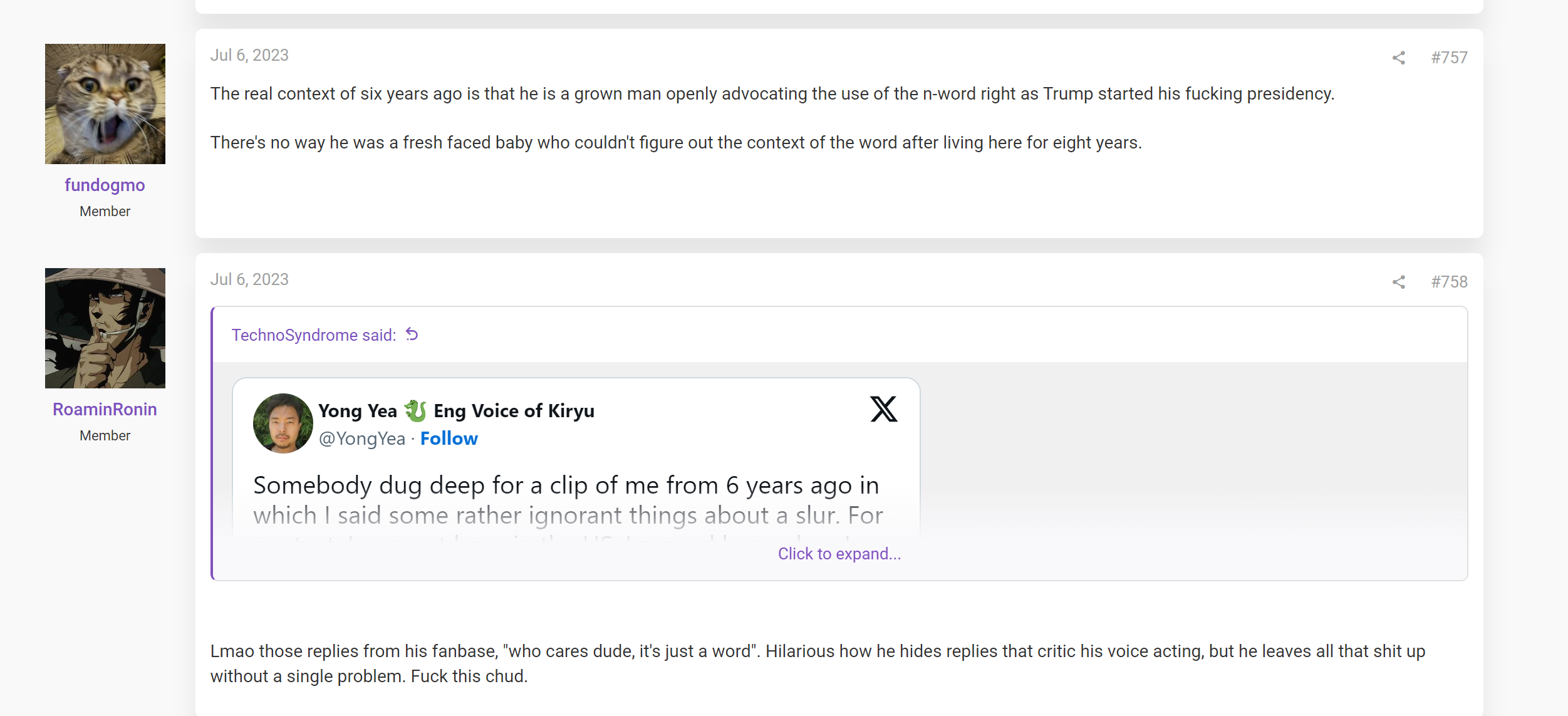
Task: Share post #758 via share icon
Action: pyautogui.click(x=1398, y=282)
